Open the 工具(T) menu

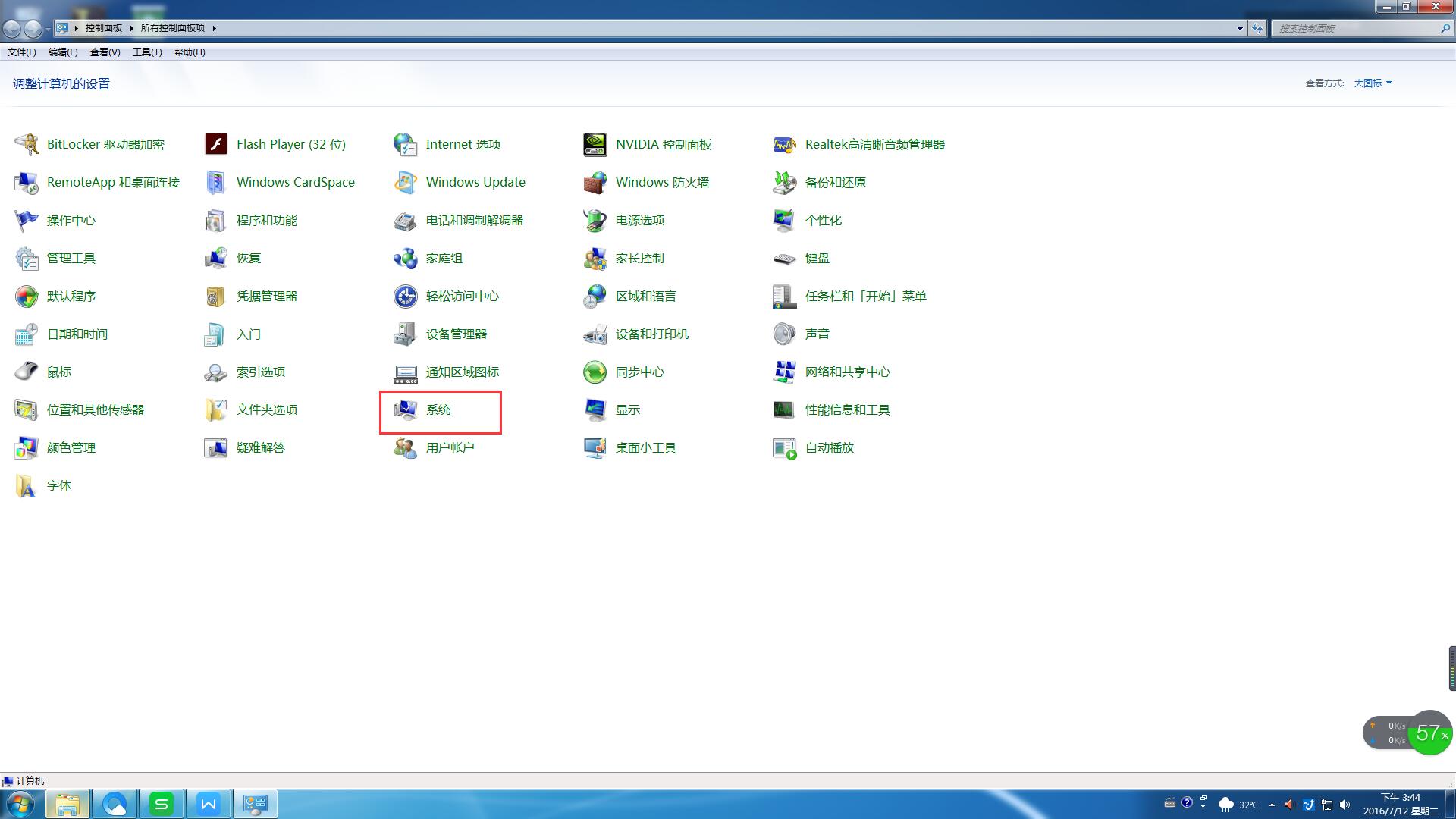147,52
